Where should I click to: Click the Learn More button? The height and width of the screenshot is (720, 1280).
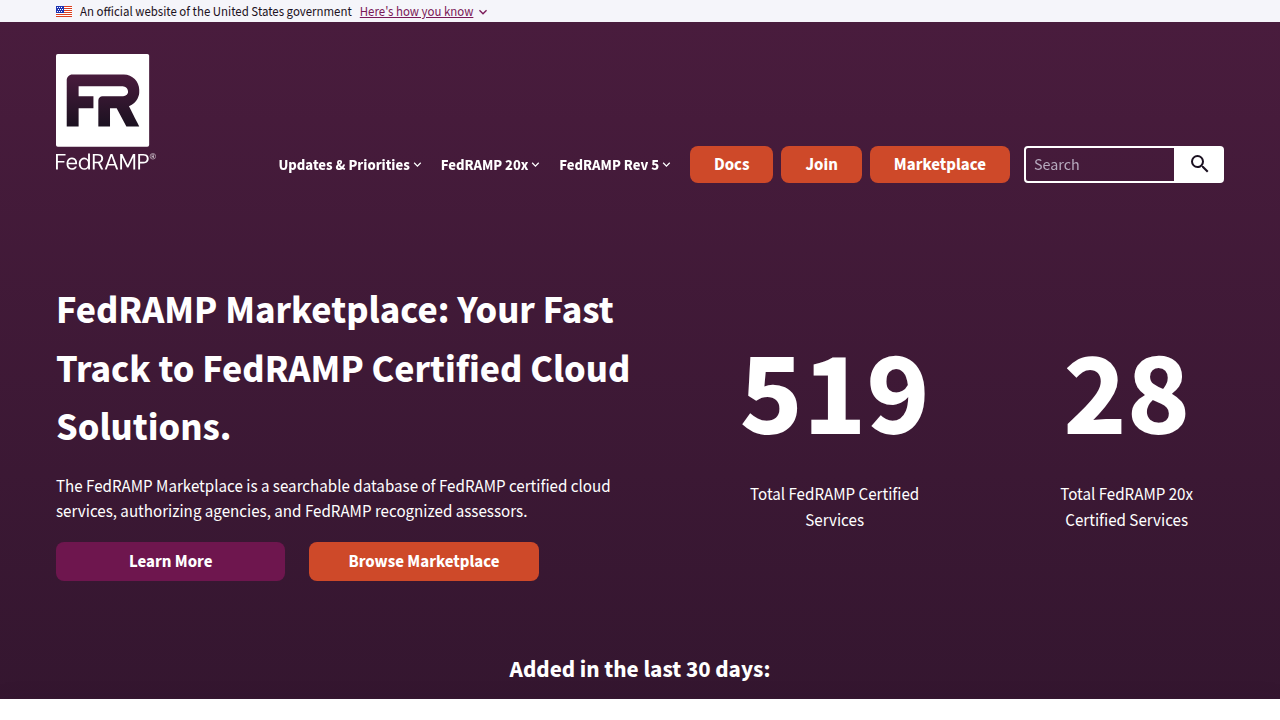(170, 561)
